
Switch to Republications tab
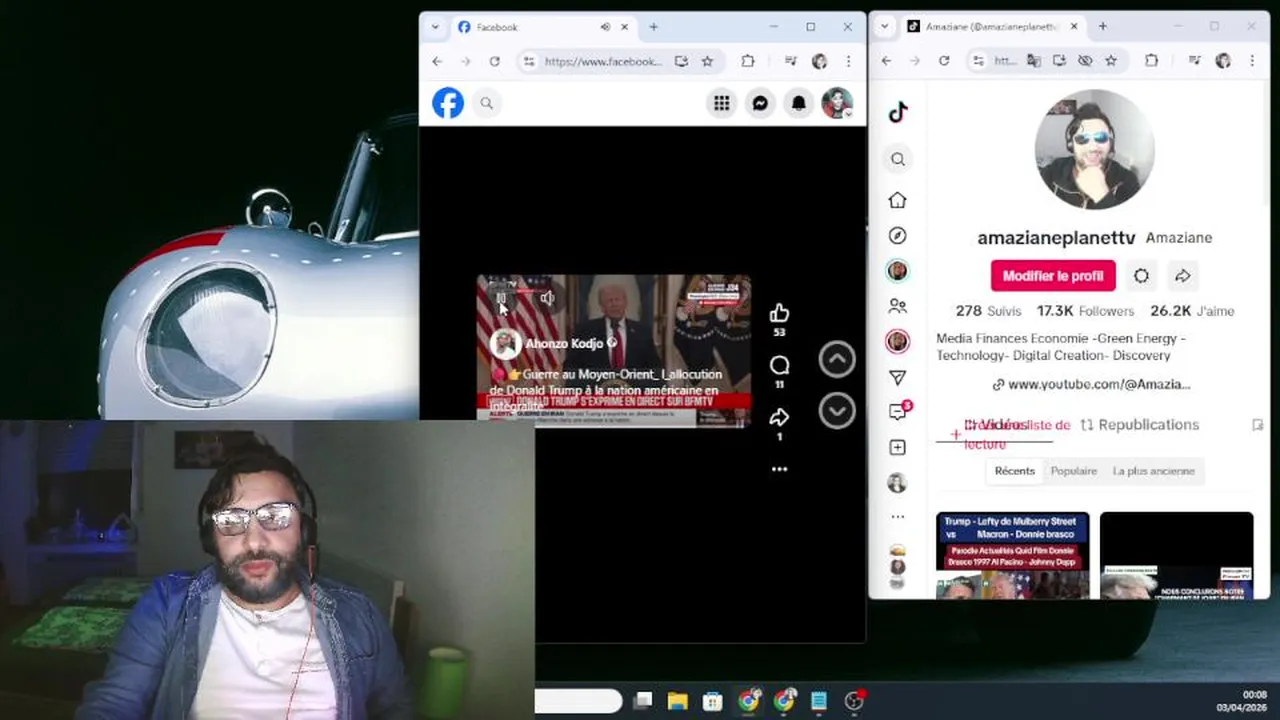tap(1140, 425)
